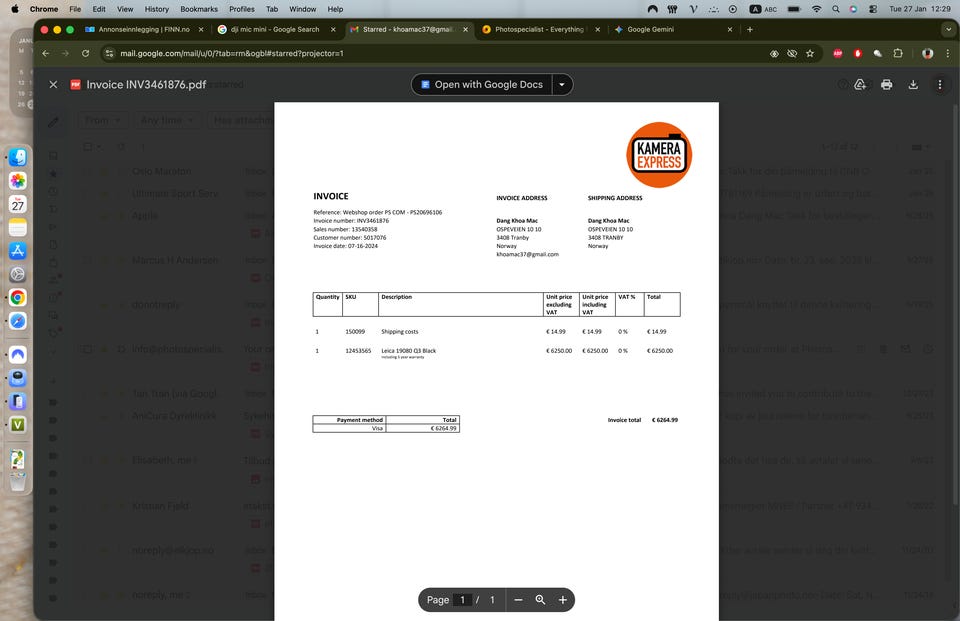Open the Chrome profile avatar

(x=928, y=53)
